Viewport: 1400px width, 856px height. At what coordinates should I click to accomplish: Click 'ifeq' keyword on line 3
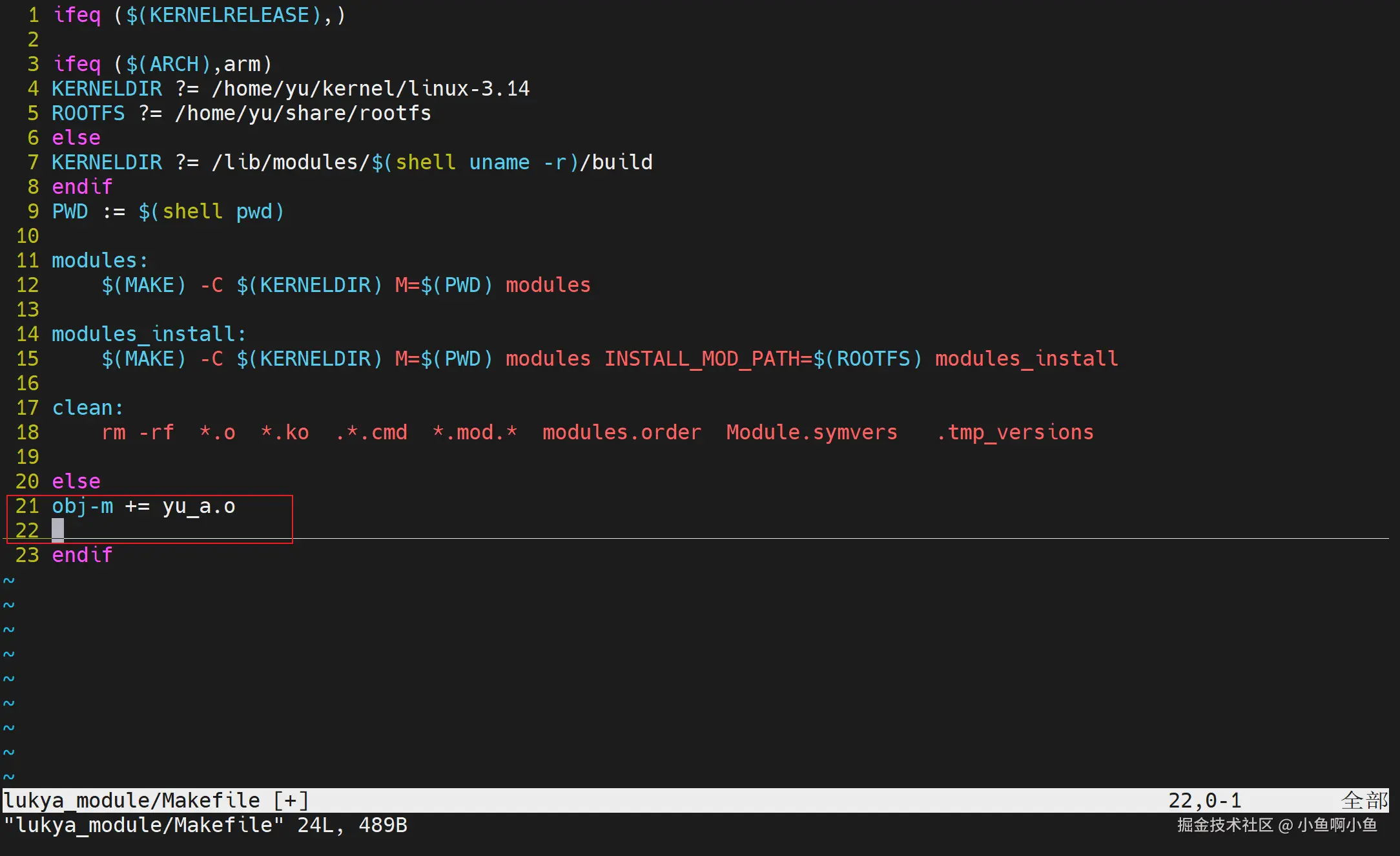tap(77, 64)
